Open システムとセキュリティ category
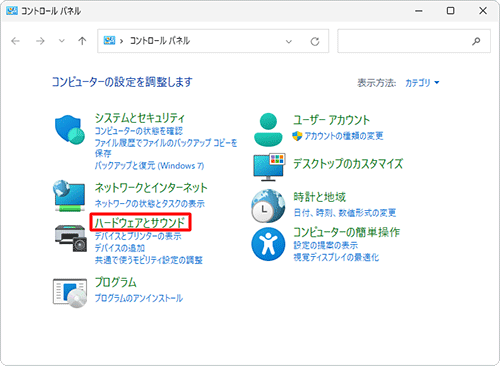The image size is (500, 366). [140, 118]
